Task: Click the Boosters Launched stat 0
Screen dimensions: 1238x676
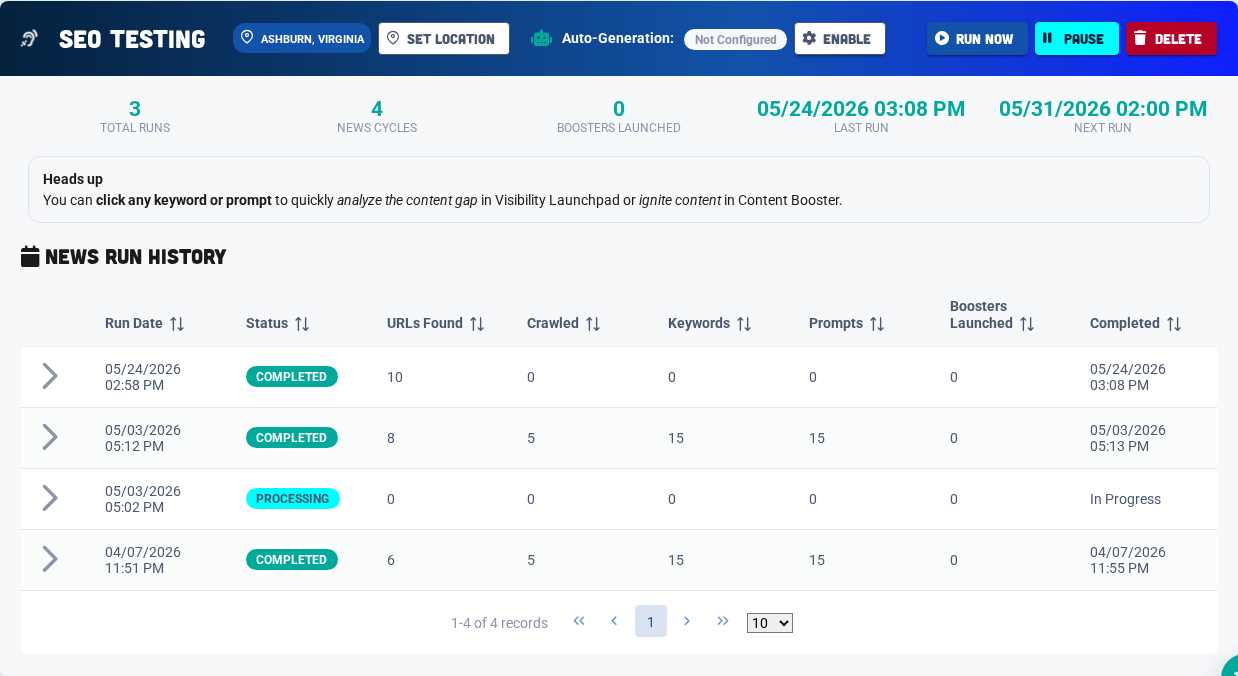Action: click(619, 109)
